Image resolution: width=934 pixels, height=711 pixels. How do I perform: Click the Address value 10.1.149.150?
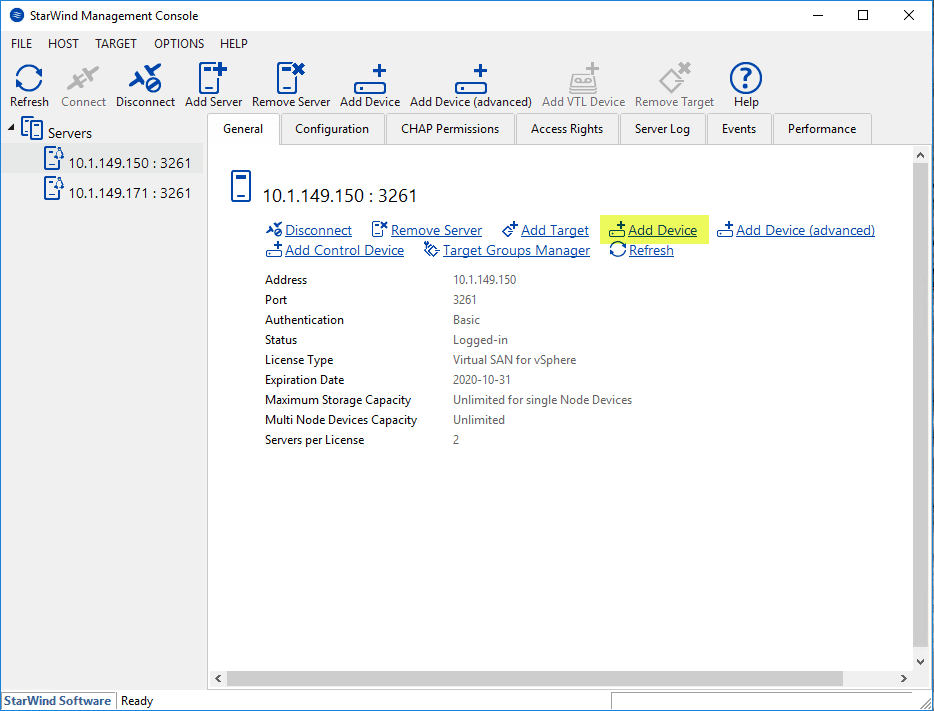[x=484, y=280]
